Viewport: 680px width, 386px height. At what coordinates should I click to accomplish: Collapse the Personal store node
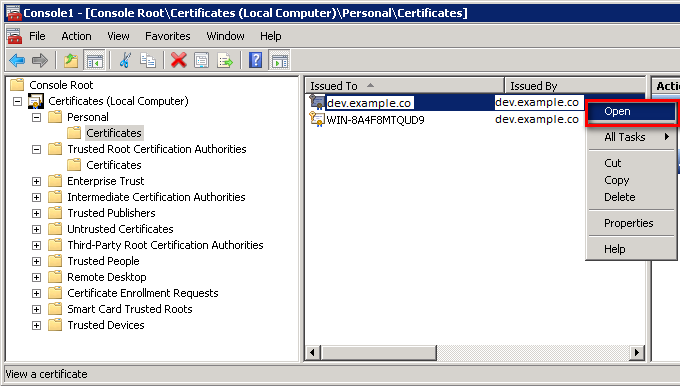point(36,118)
